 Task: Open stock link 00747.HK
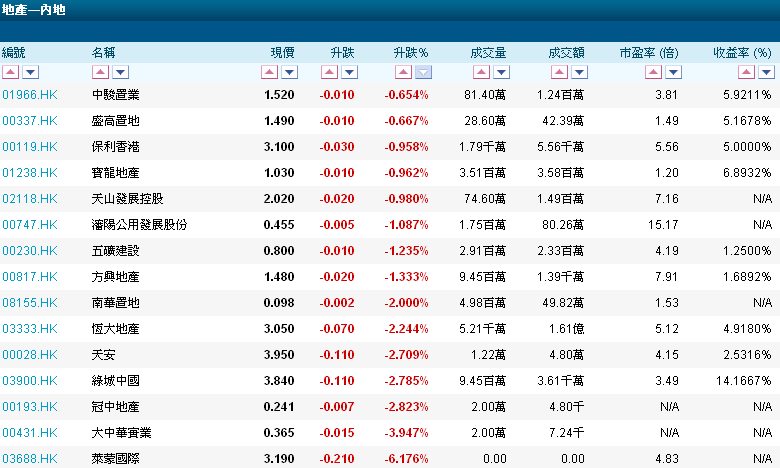click(30, 224)
